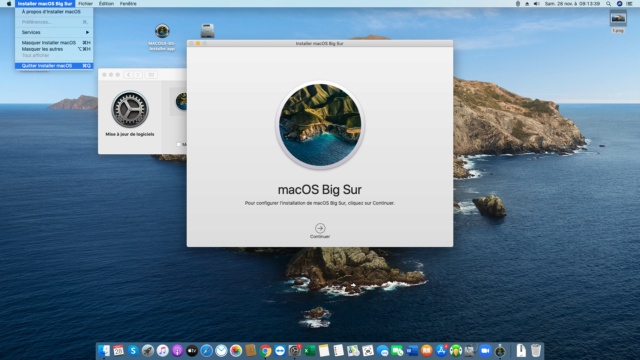Open Books from the Dock

pos(427,351)
